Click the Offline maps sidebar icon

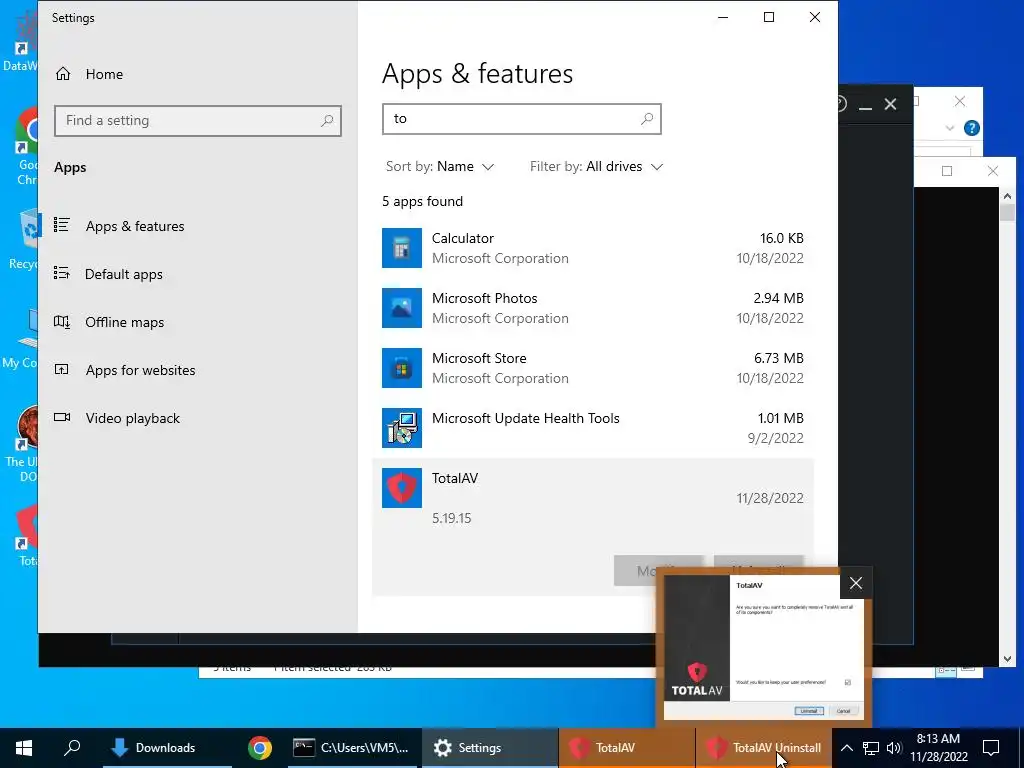pyautogui.click(x=61, y=322)
